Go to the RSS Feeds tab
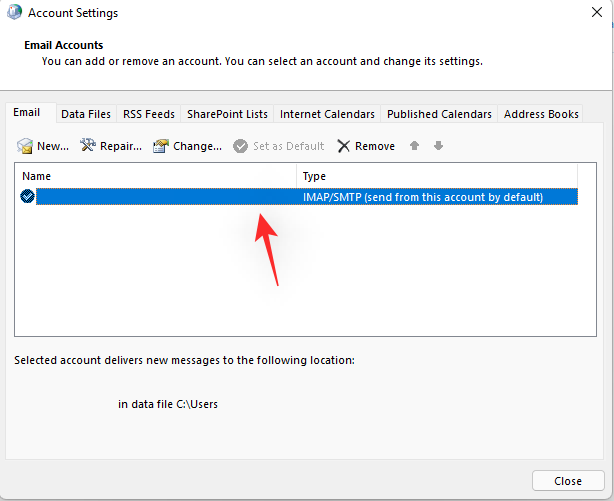The width and height of the screenshot is (614, 501). (148, 114)
